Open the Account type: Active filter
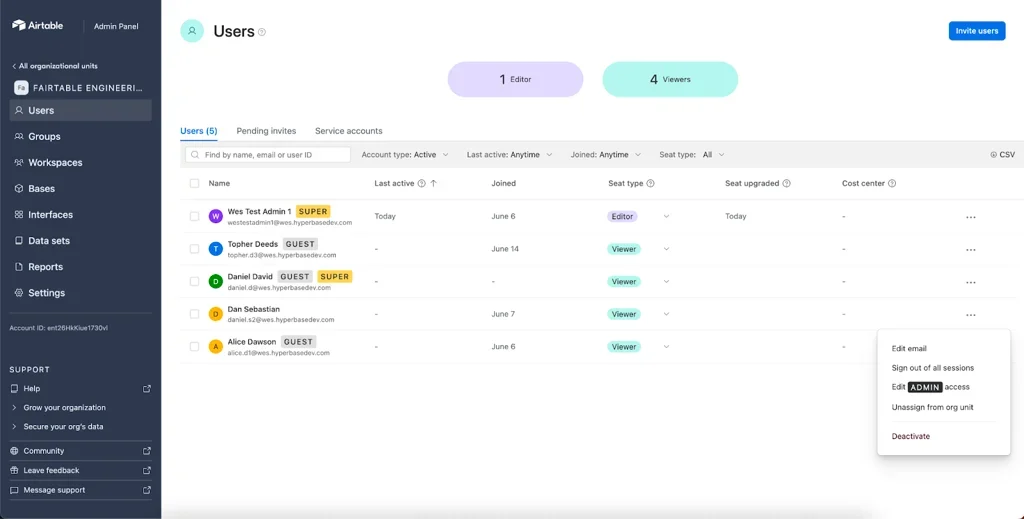Viewport: 1024px width, 519px height. (x=405, y=155)
